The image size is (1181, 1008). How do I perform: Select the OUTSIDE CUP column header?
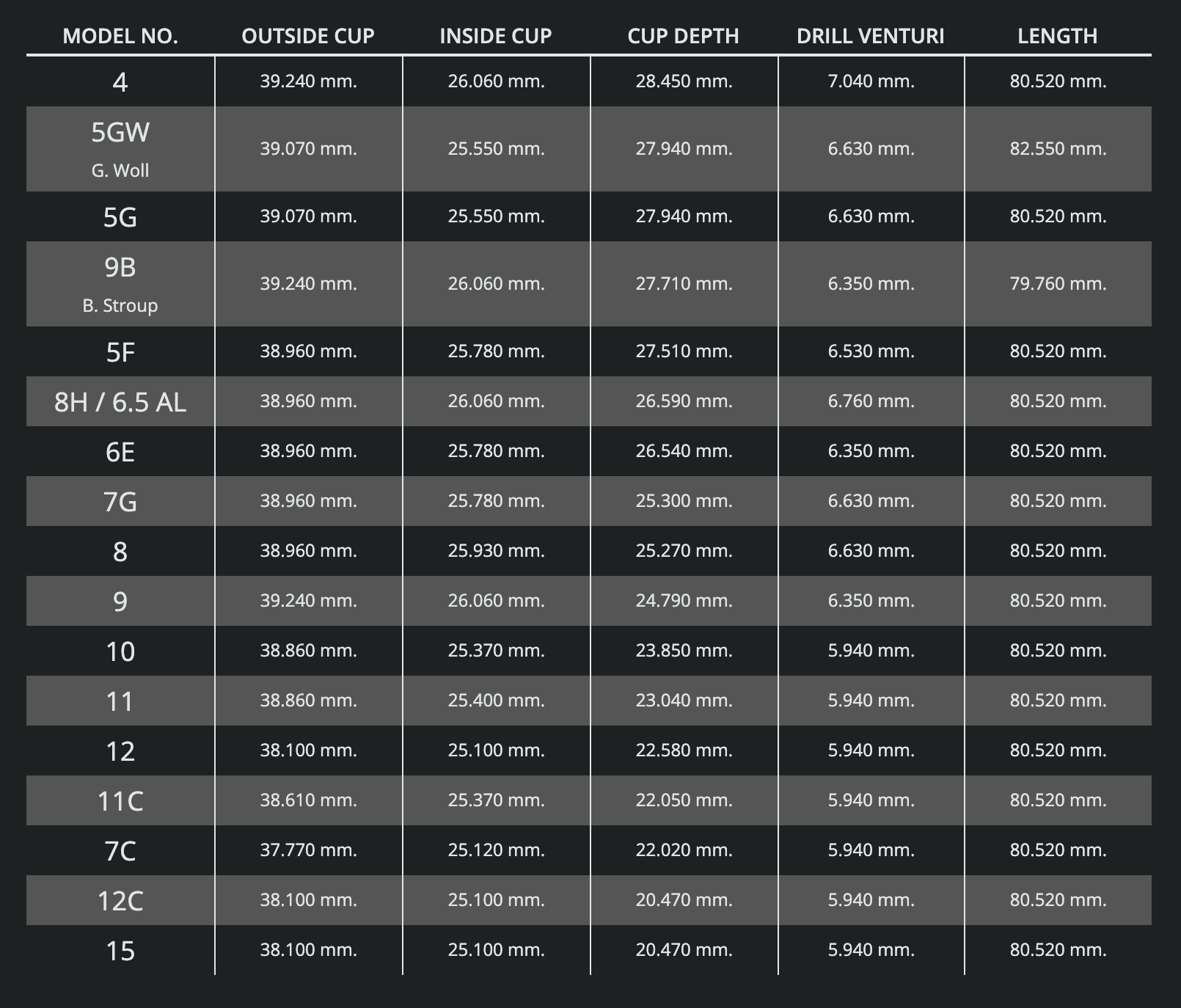pos(308,36)
